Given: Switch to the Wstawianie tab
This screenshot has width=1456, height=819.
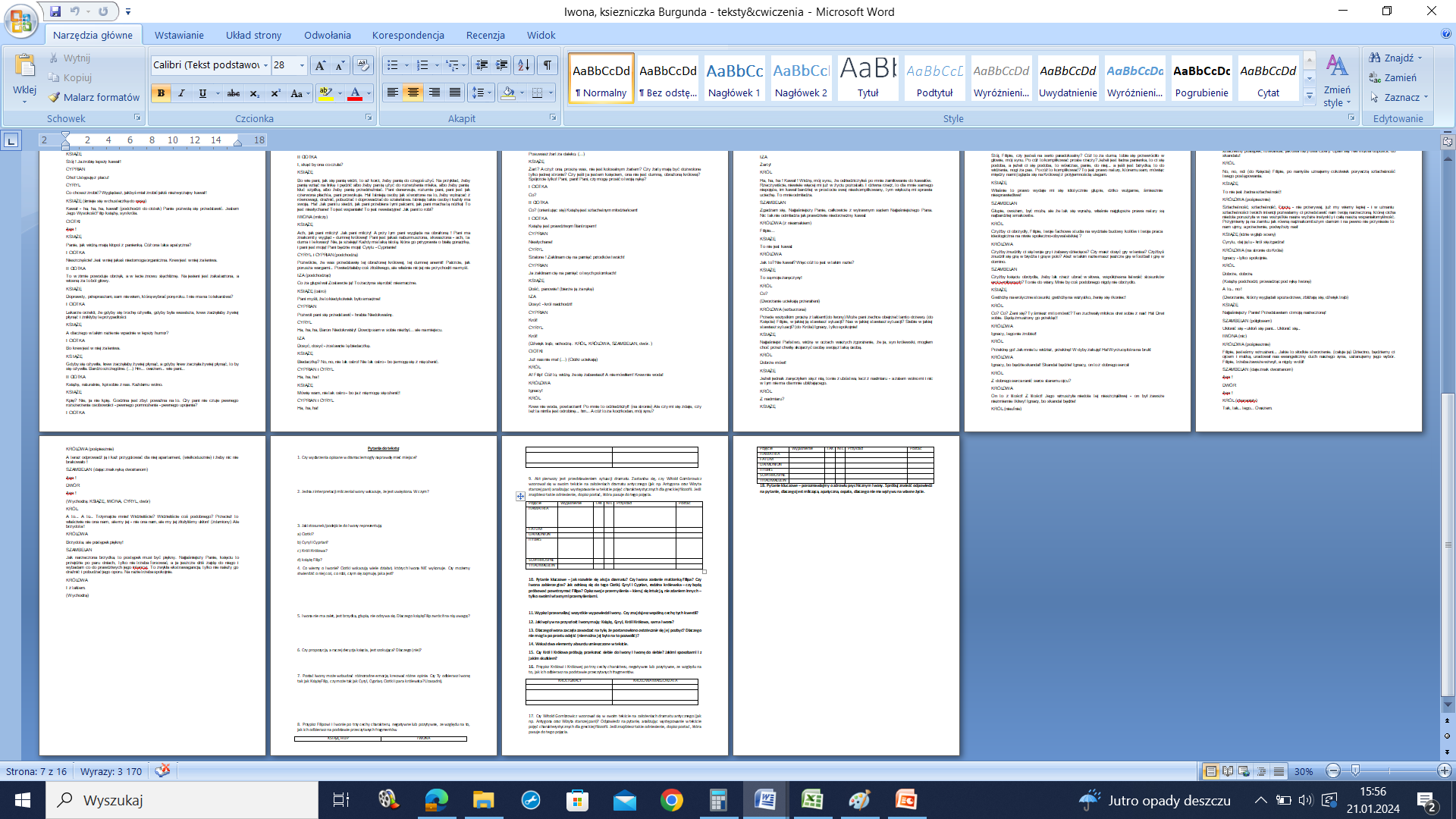Looking at the screenshot, I should coord(179,35).
